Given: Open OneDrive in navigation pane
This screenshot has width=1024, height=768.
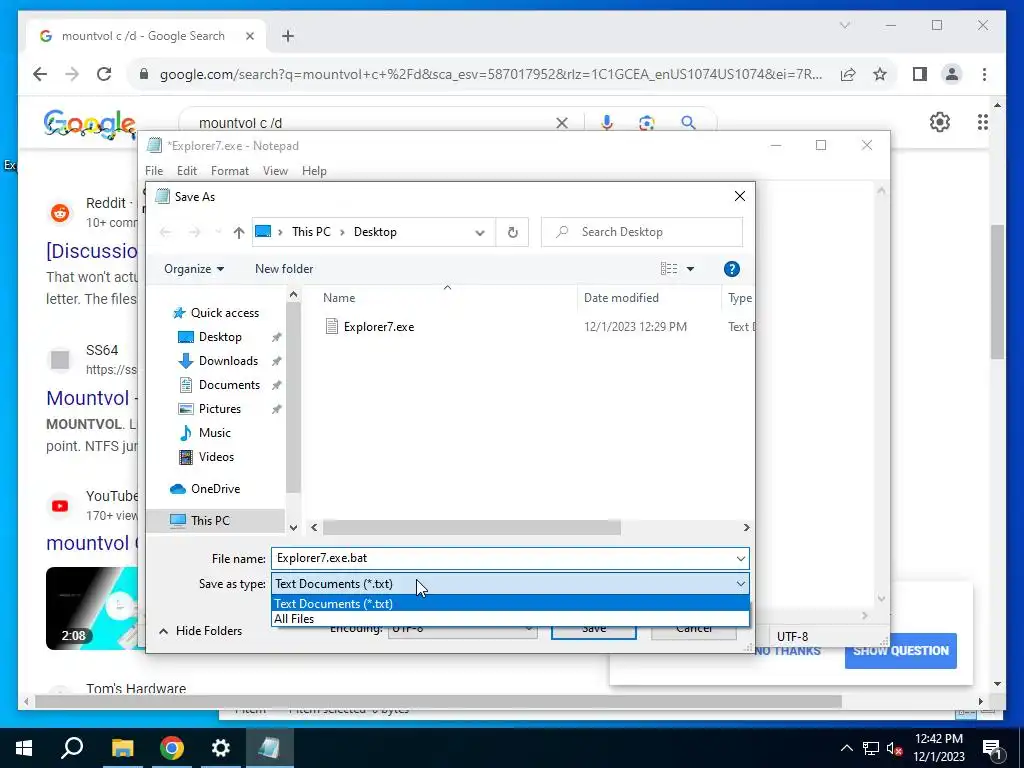Looking at the screenshot, I should [x=216, y=489].
